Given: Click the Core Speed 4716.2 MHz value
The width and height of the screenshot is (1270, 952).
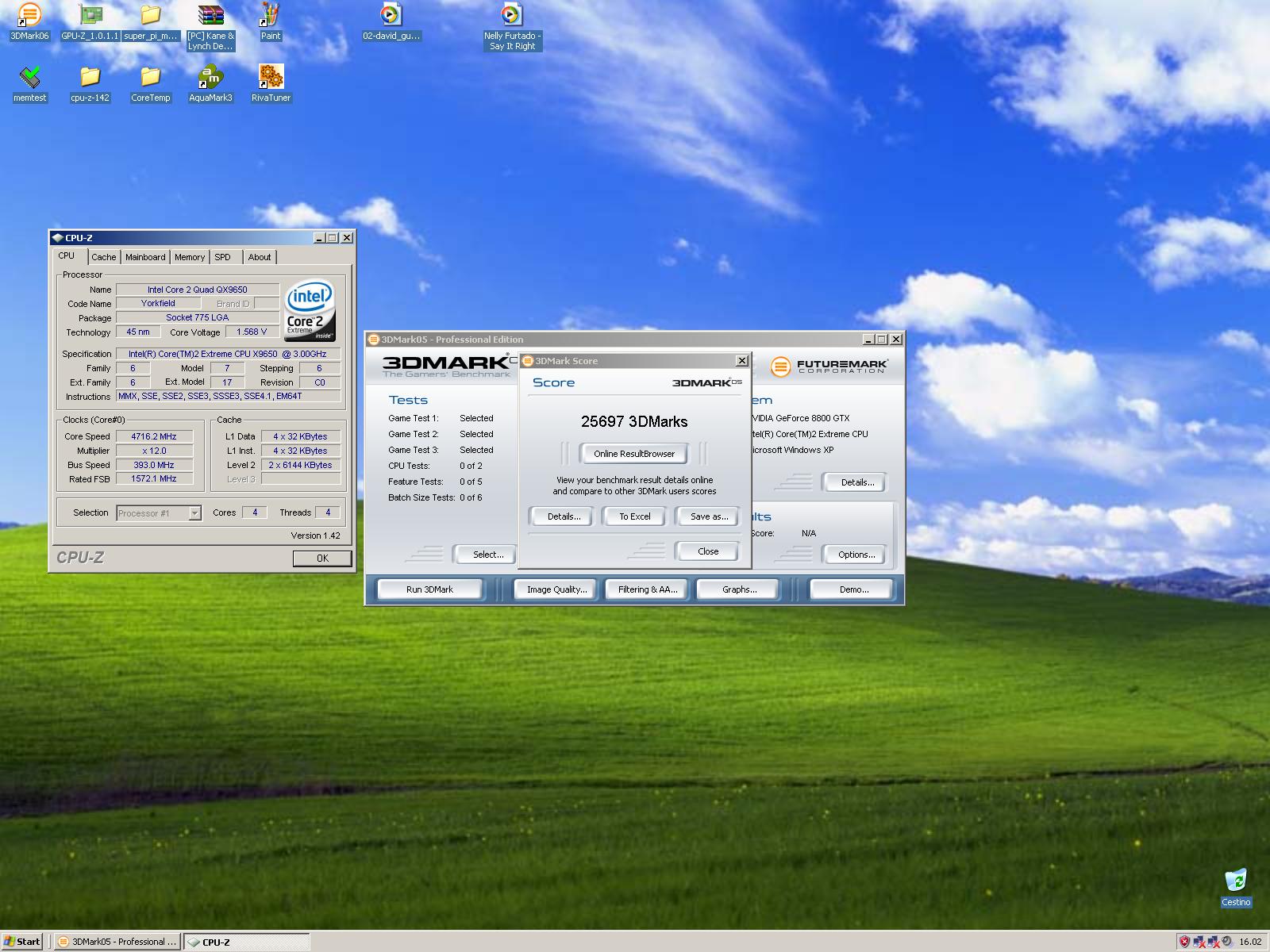Looking at the screenshot, I should point(154,436).
